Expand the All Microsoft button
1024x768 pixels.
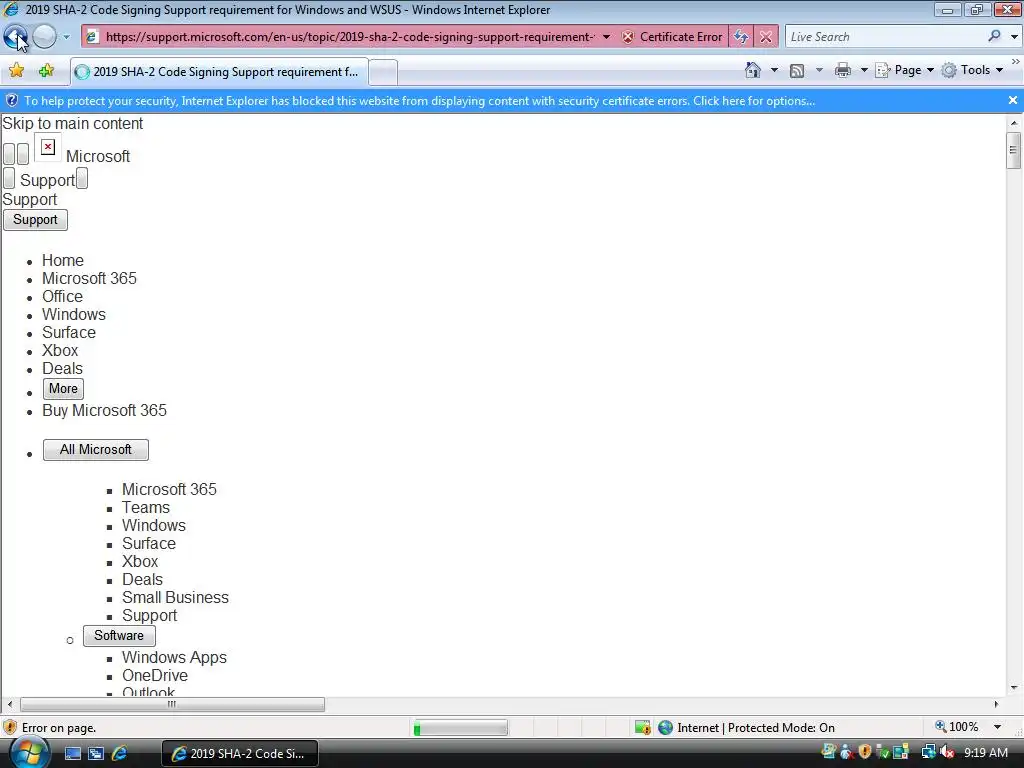(x=96, y=450)
